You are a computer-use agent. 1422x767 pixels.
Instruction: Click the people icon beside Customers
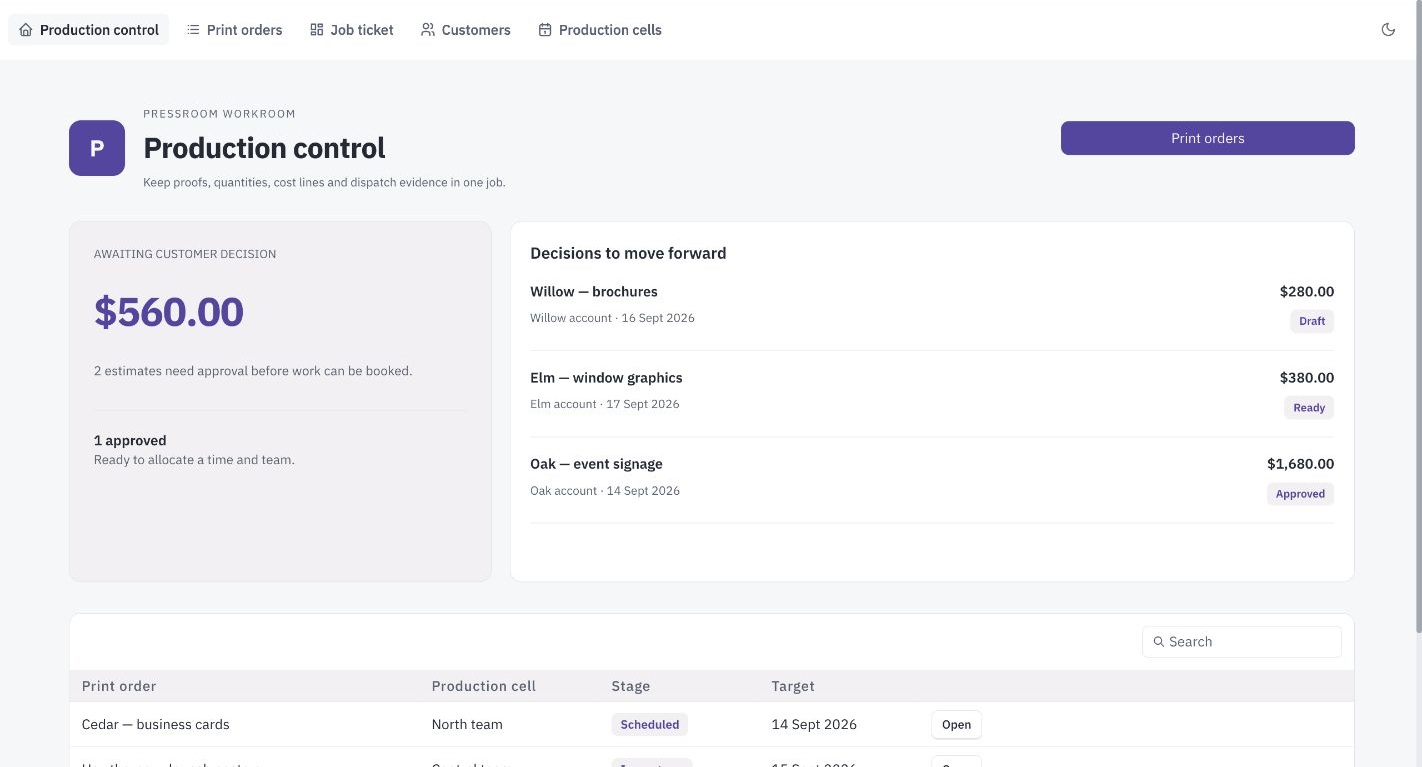[x=428, y=30]
